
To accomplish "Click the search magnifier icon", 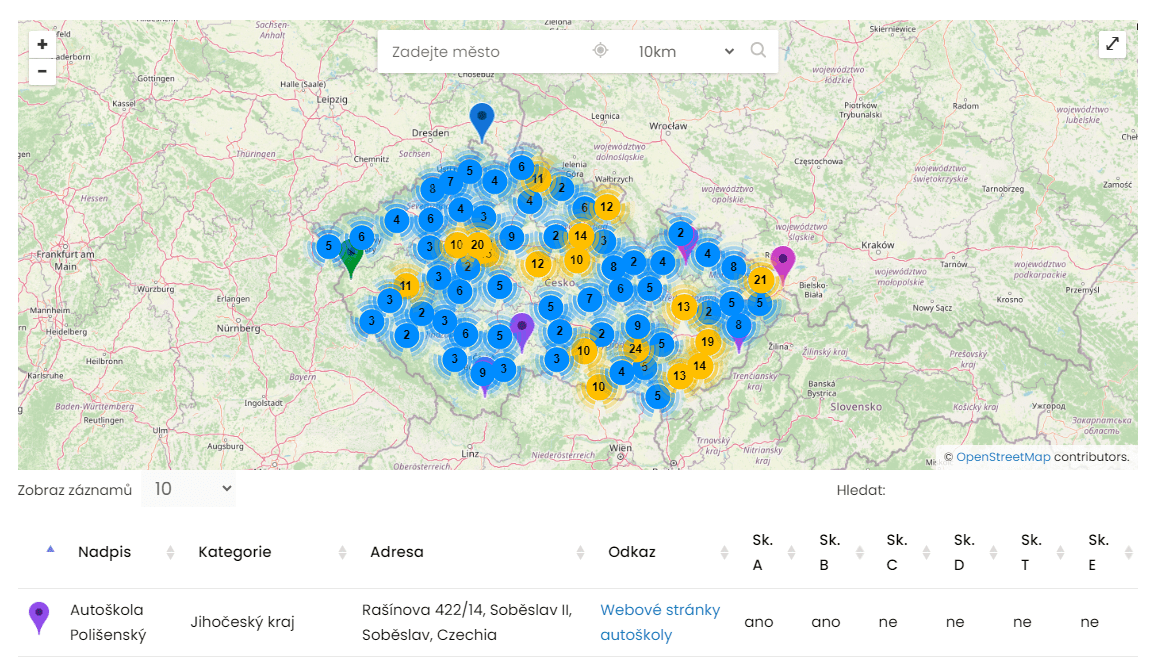I will click(x=758, y=51).
